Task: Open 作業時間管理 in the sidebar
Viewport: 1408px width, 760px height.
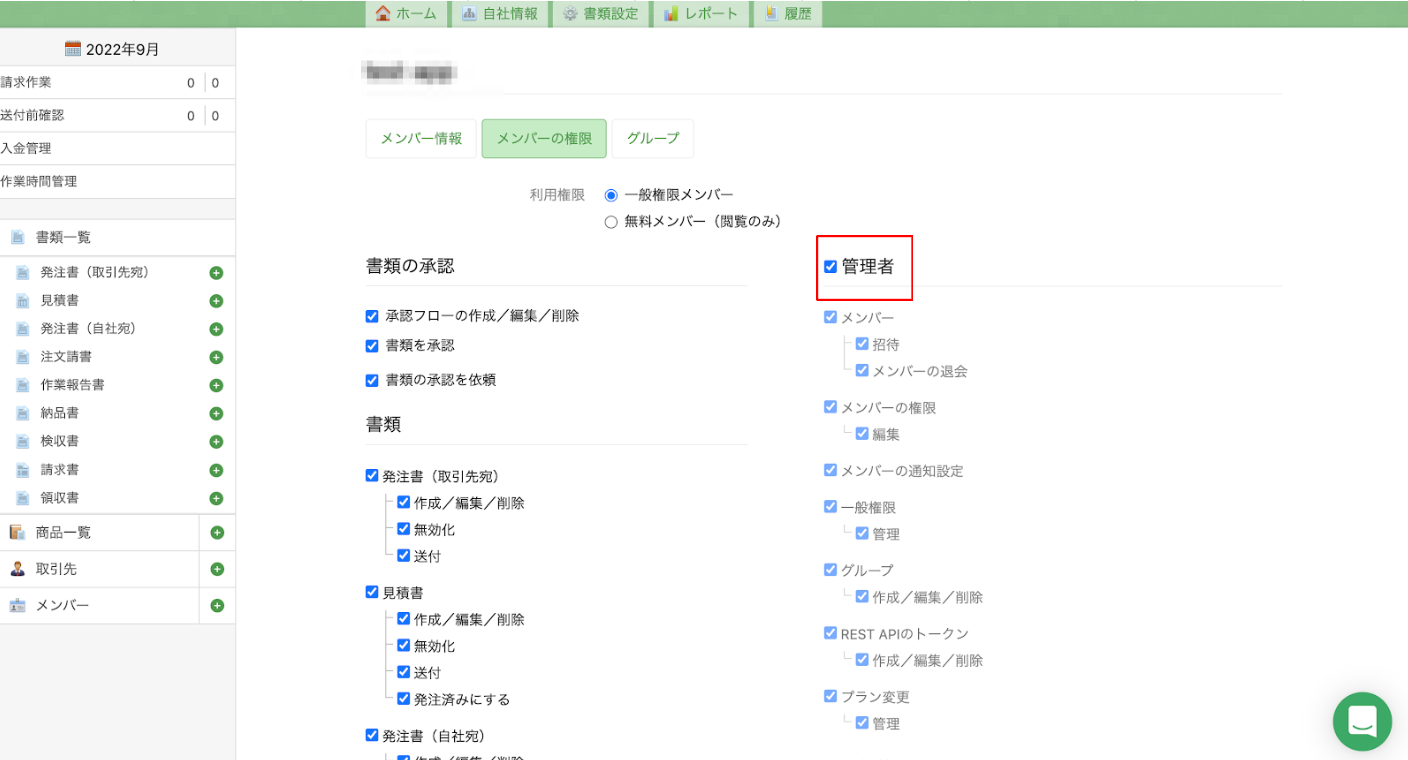Action: click(x=39, y=182)
